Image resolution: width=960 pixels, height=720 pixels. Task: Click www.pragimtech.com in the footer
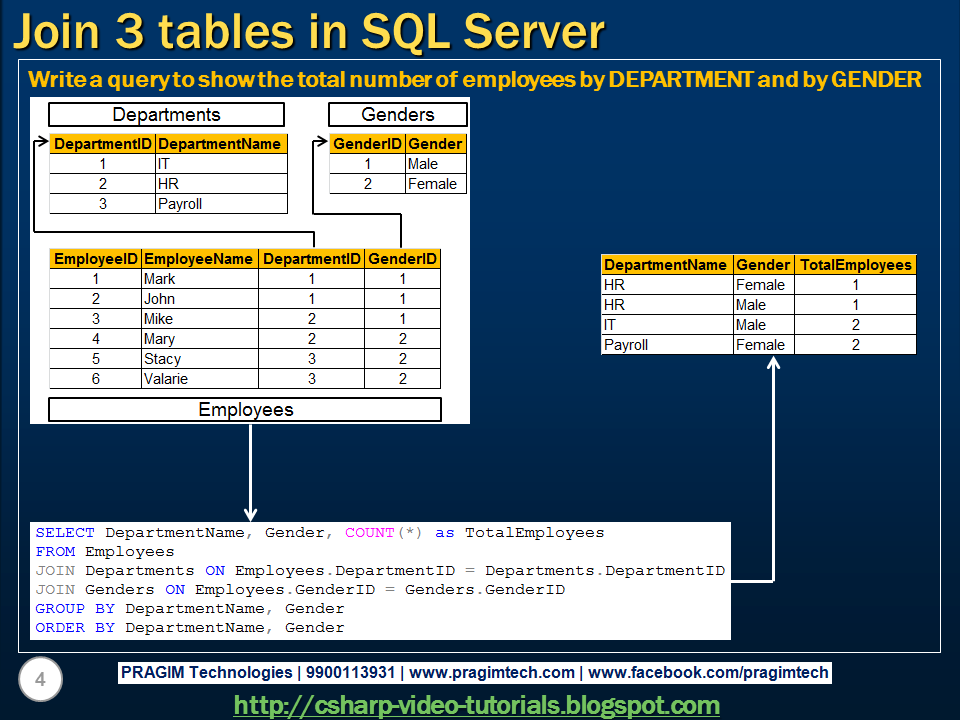(492, 673)
